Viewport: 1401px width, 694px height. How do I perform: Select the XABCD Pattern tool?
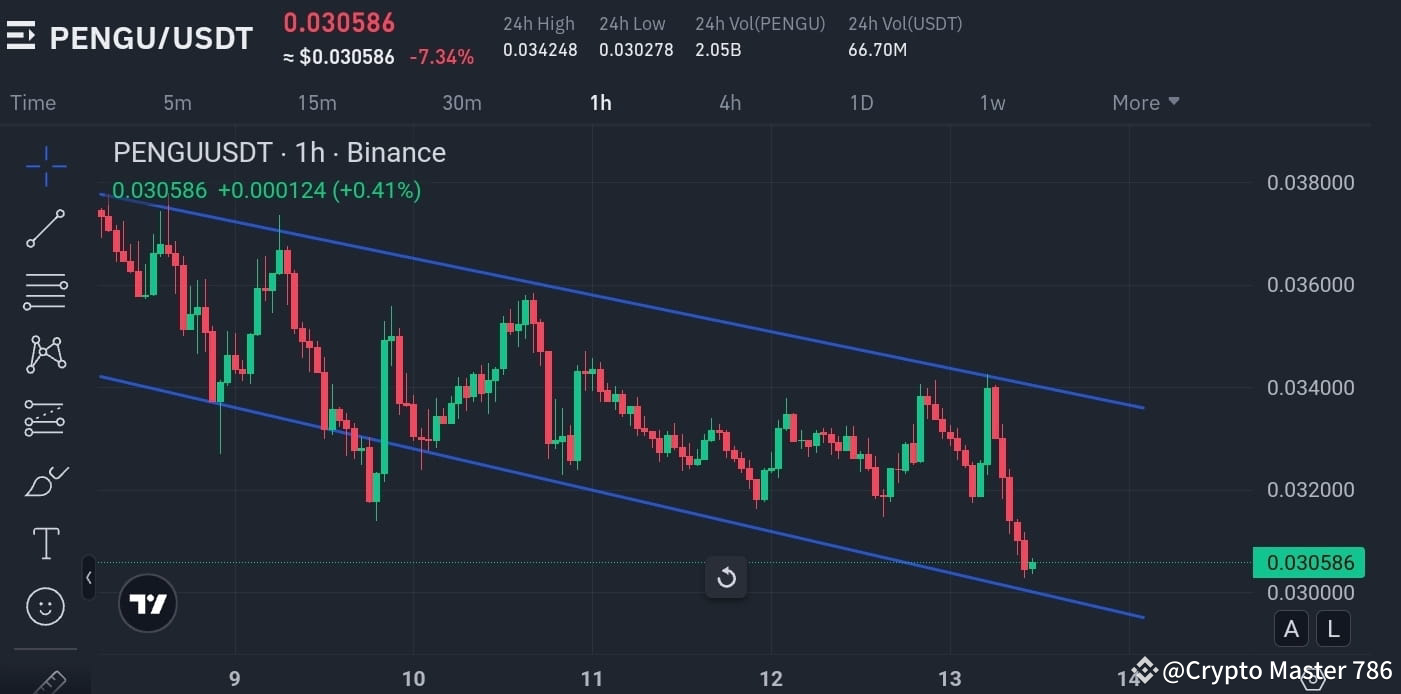coord(45,354)
